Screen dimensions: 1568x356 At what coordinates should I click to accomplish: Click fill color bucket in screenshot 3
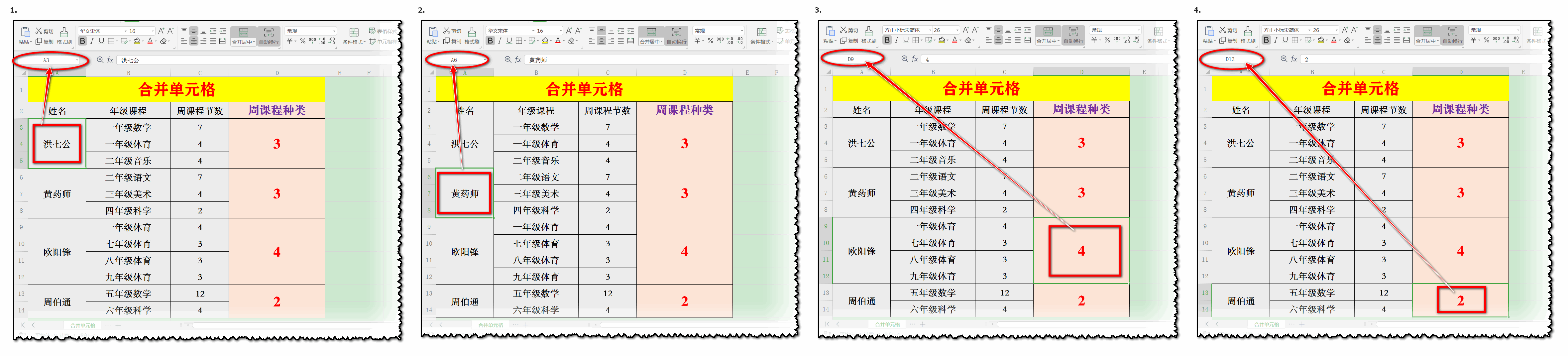point(942,41)
